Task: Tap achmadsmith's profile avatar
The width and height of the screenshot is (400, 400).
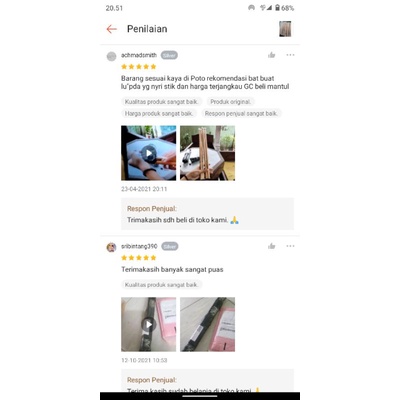Action: click(x=111, y=56)
